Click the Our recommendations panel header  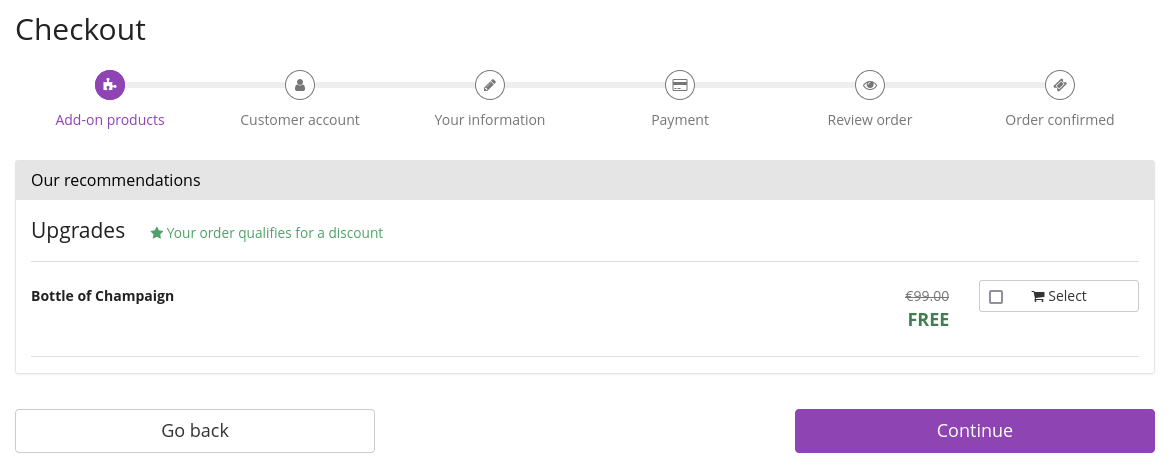tap(585, 181)
